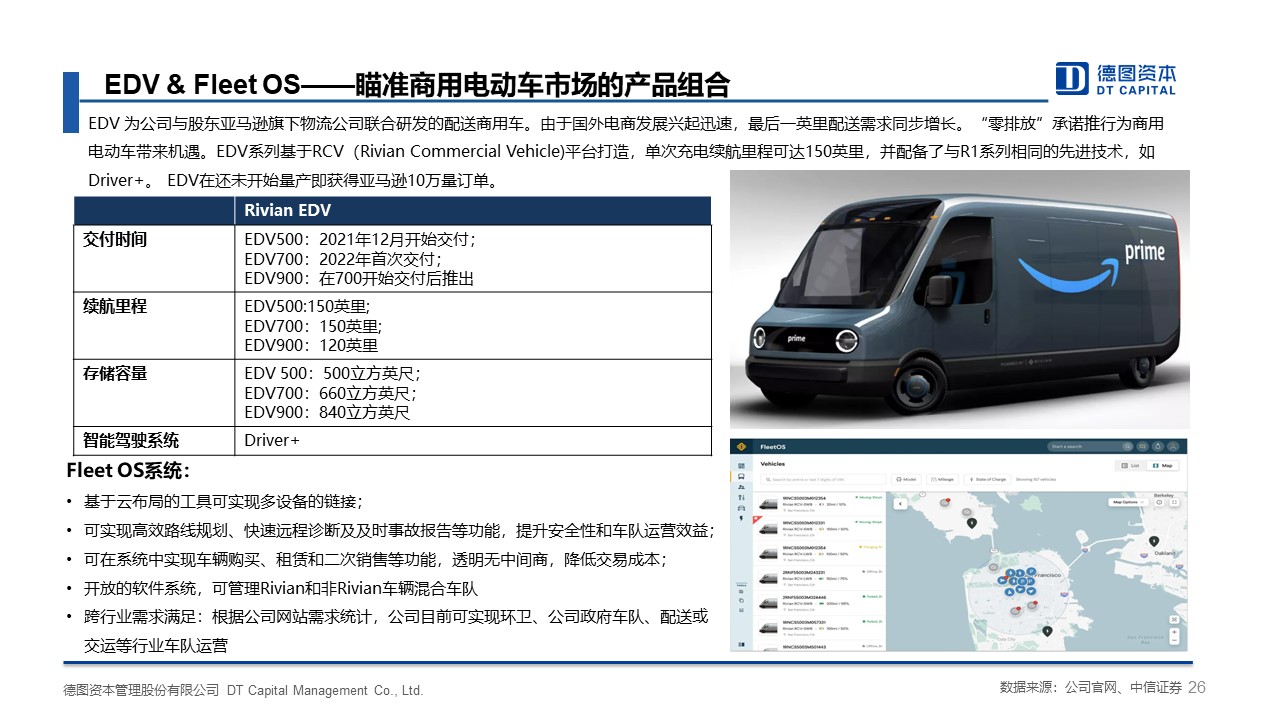Screen dimensions: 1280x720
Task: Click the Amazon Prime van photo
Action: [x=959, y=299]
